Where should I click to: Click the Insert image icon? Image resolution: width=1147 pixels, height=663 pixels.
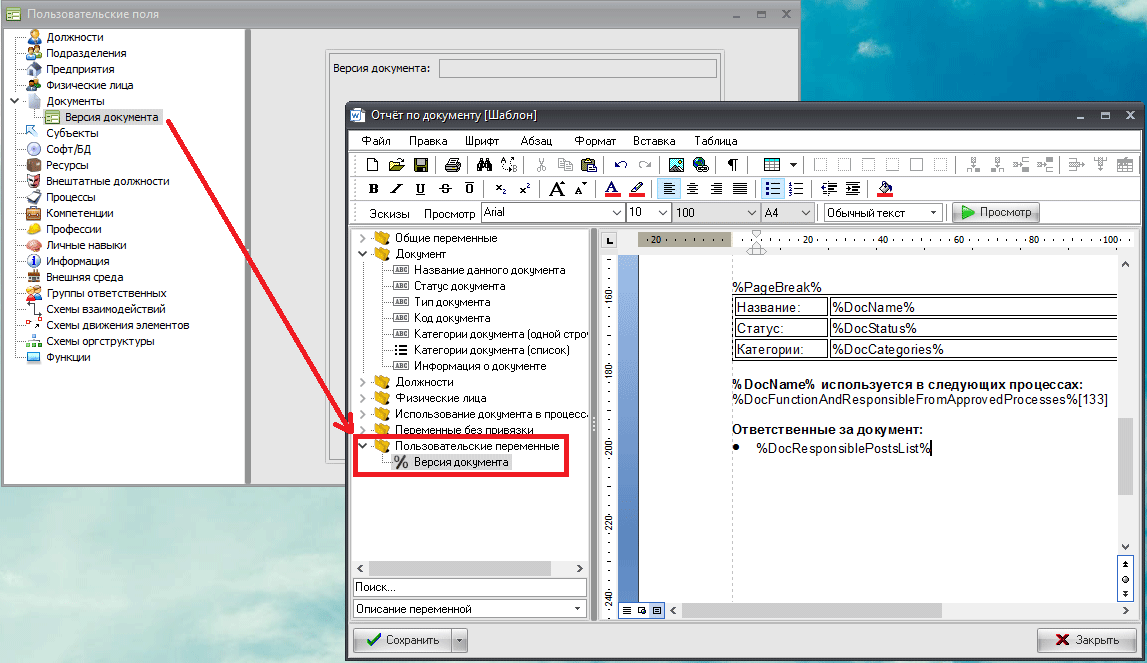click(676, 165)
